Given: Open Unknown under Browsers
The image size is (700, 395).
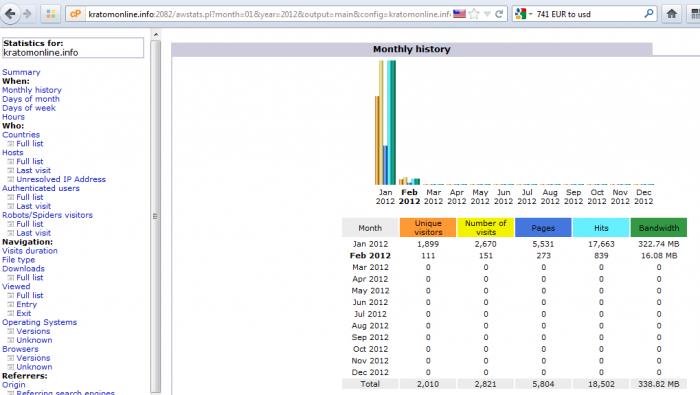Looking at the screenshot, I should coord(34,366).
